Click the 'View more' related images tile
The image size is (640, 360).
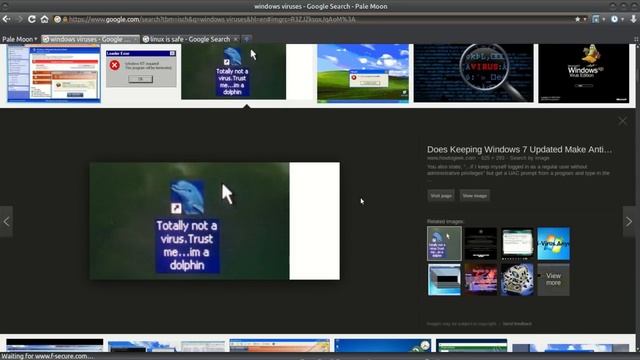coord(553,280)
